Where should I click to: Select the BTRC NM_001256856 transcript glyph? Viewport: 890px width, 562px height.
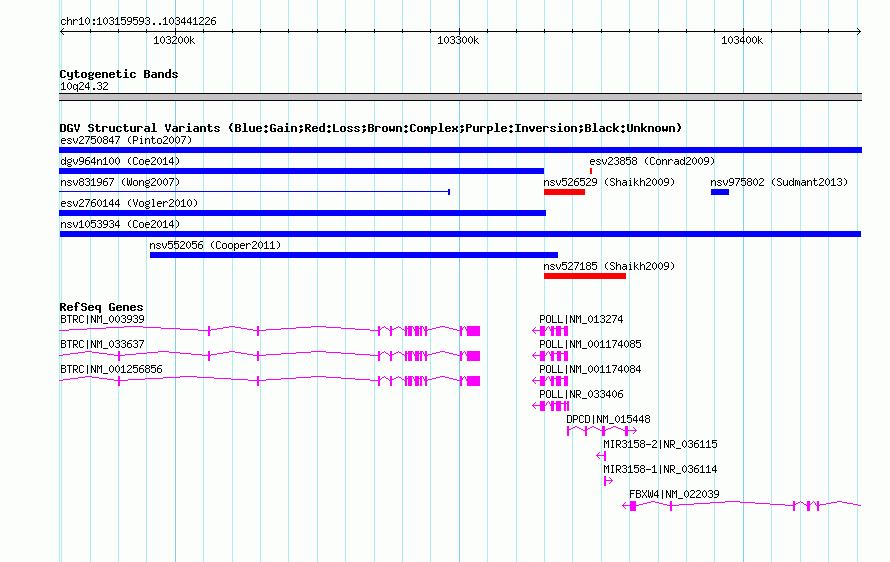point(270,380)
